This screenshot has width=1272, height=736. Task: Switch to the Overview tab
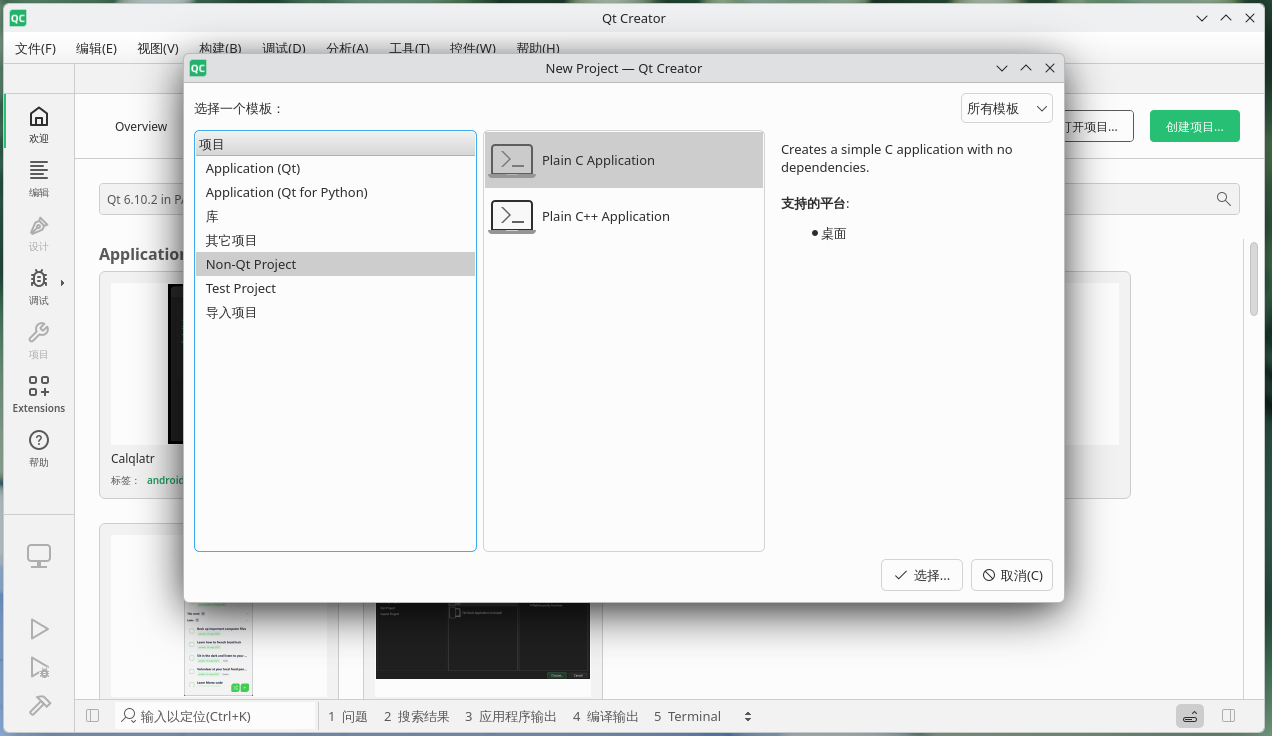(141, 126)
